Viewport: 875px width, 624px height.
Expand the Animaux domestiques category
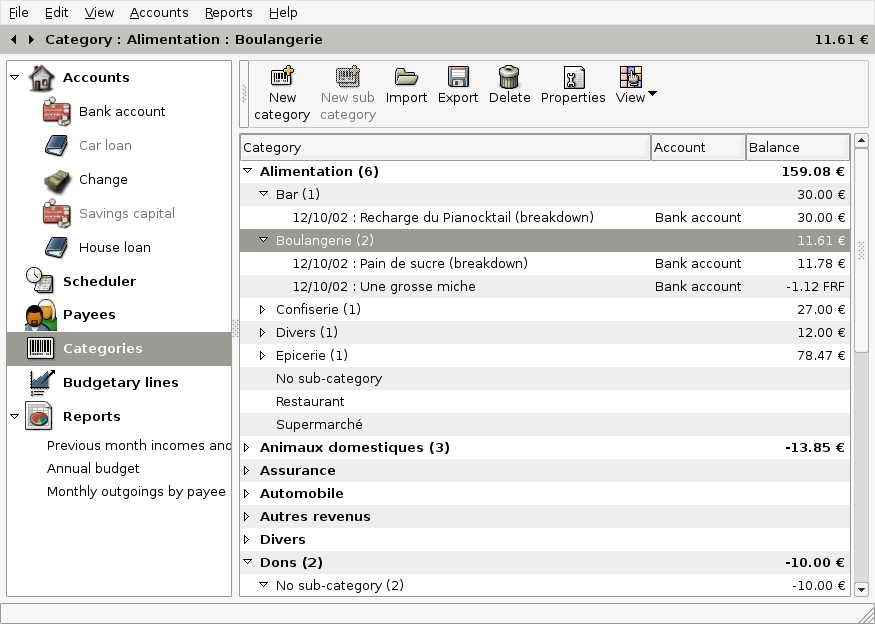click(x=247, y=447)
